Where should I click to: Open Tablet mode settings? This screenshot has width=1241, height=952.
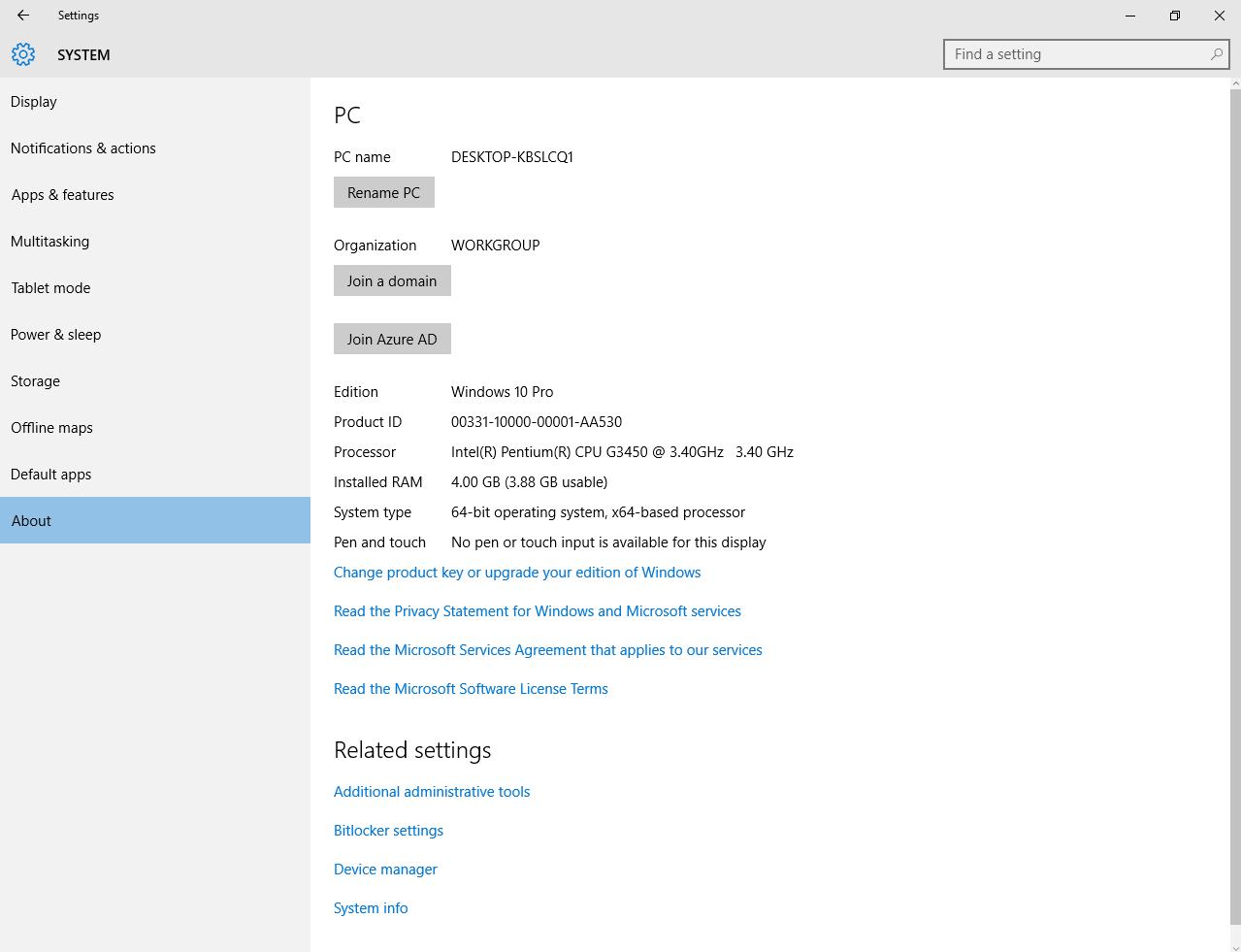tap(155, 288)
